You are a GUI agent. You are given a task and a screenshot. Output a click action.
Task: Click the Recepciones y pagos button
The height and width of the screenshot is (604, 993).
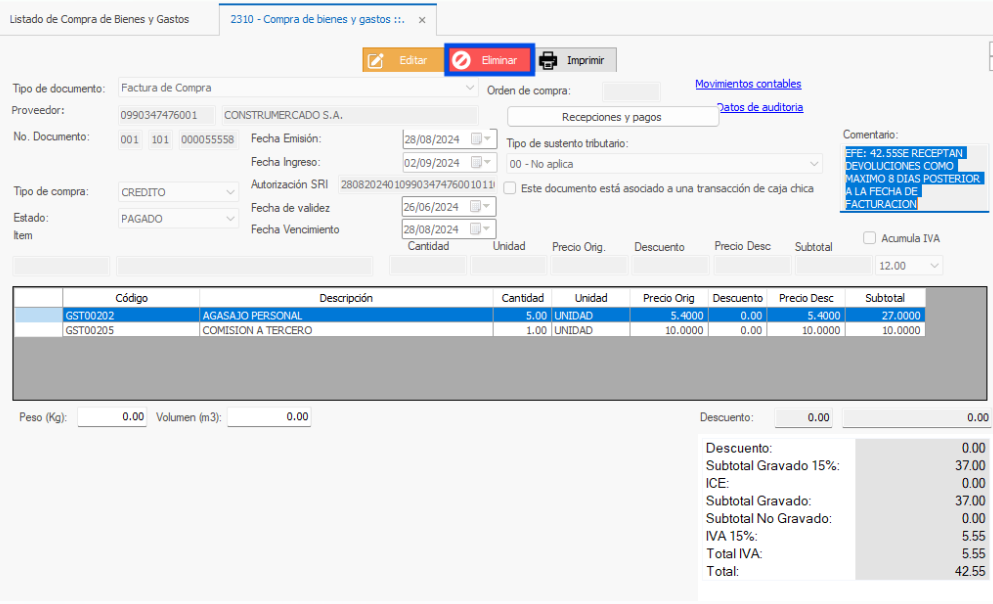[612, 117]
